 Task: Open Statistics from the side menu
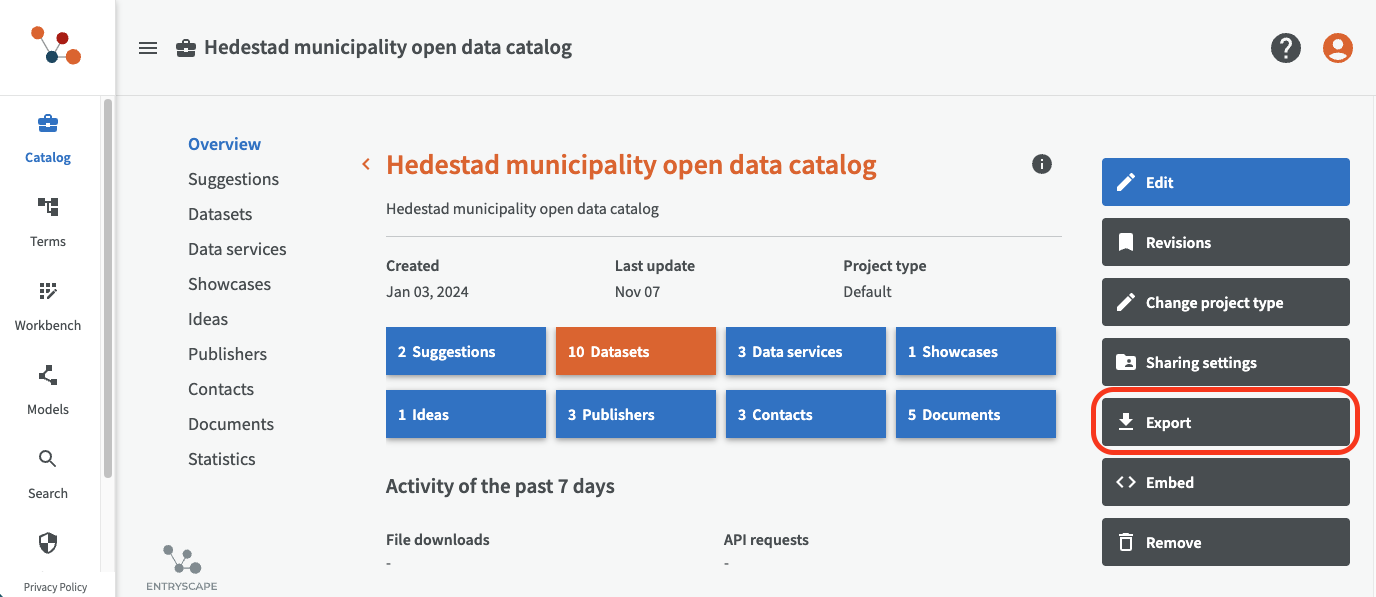point(222,459)
